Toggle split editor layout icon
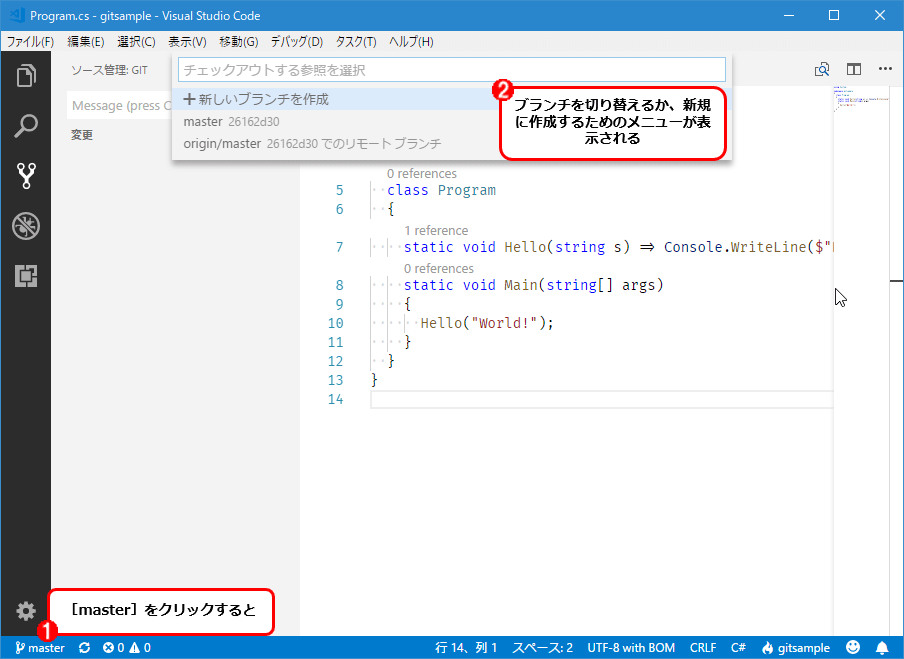The height and width of the screenshot is (659, 904). [x=854, y=69]
